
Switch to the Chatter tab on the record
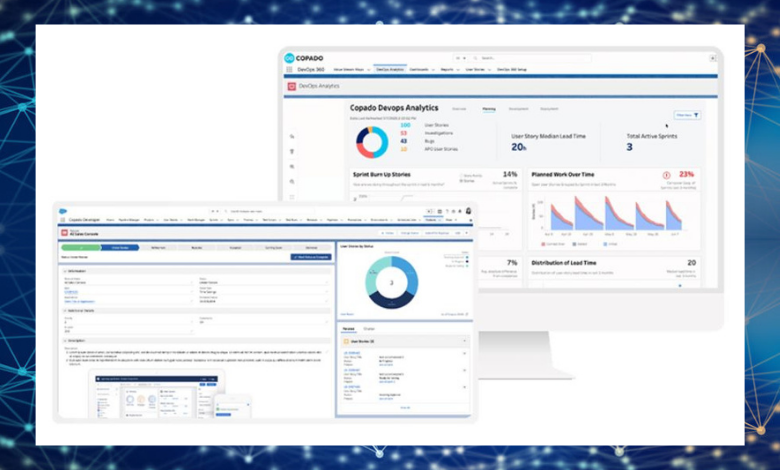[x=369, y=329]
